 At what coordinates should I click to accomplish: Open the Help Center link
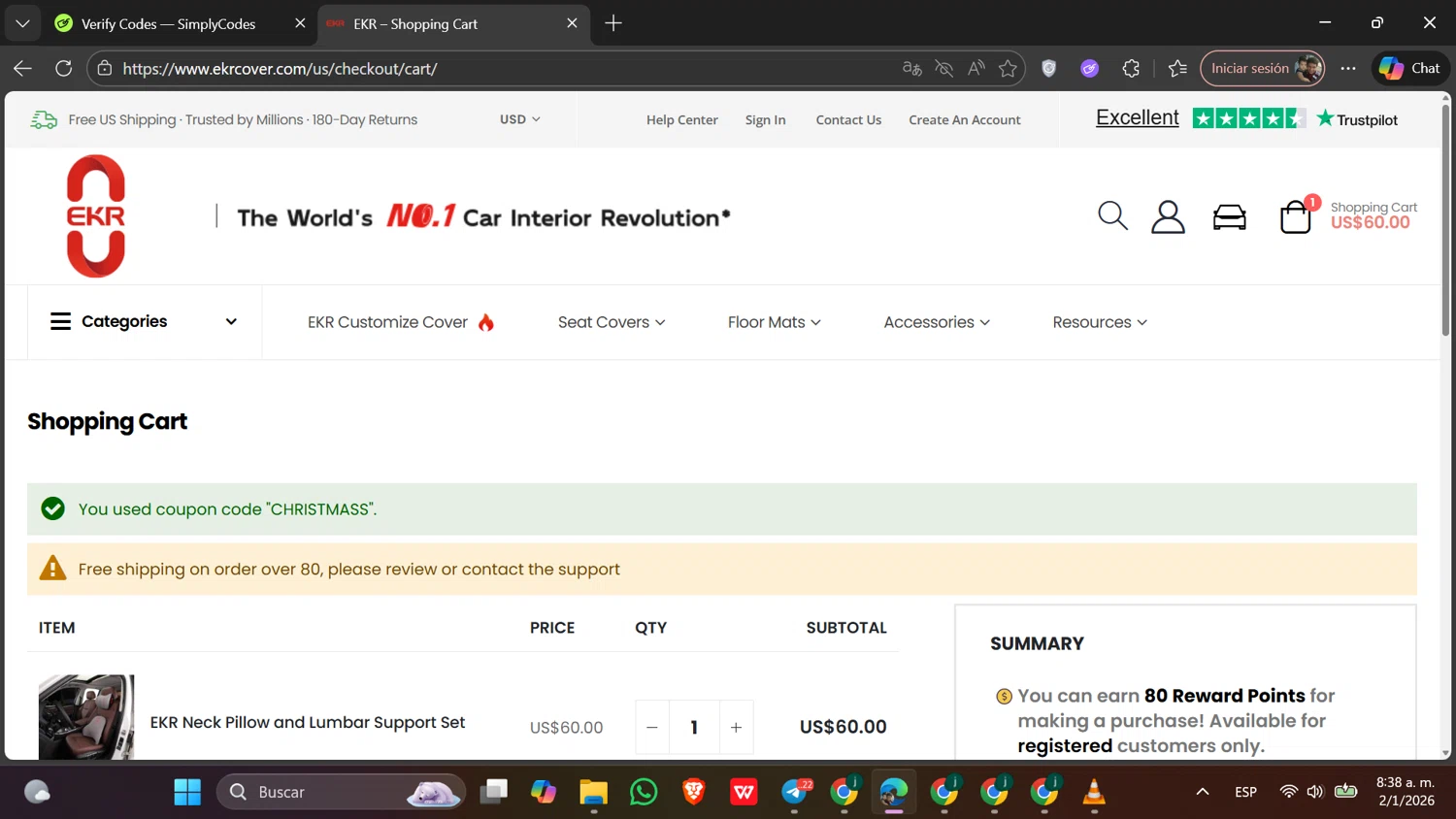pos(682,120)
